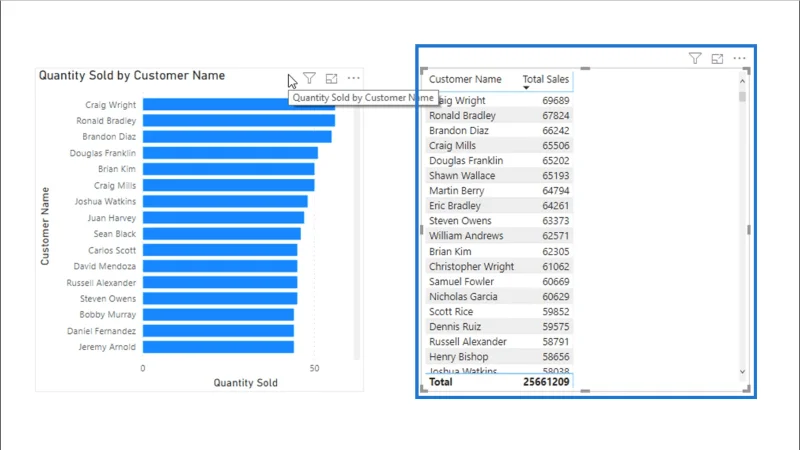
Task: Open more options on bar chart visual
Action: tap(353, 79)
